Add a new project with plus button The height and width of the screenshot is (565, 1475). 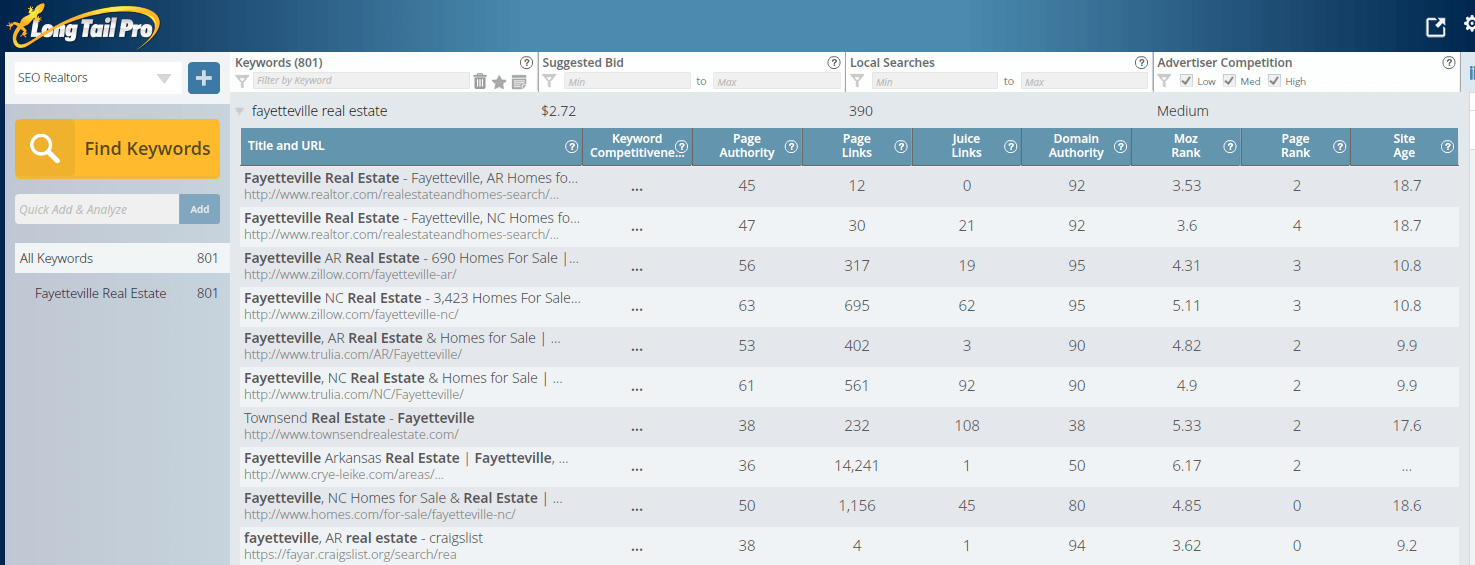point(204,77)
